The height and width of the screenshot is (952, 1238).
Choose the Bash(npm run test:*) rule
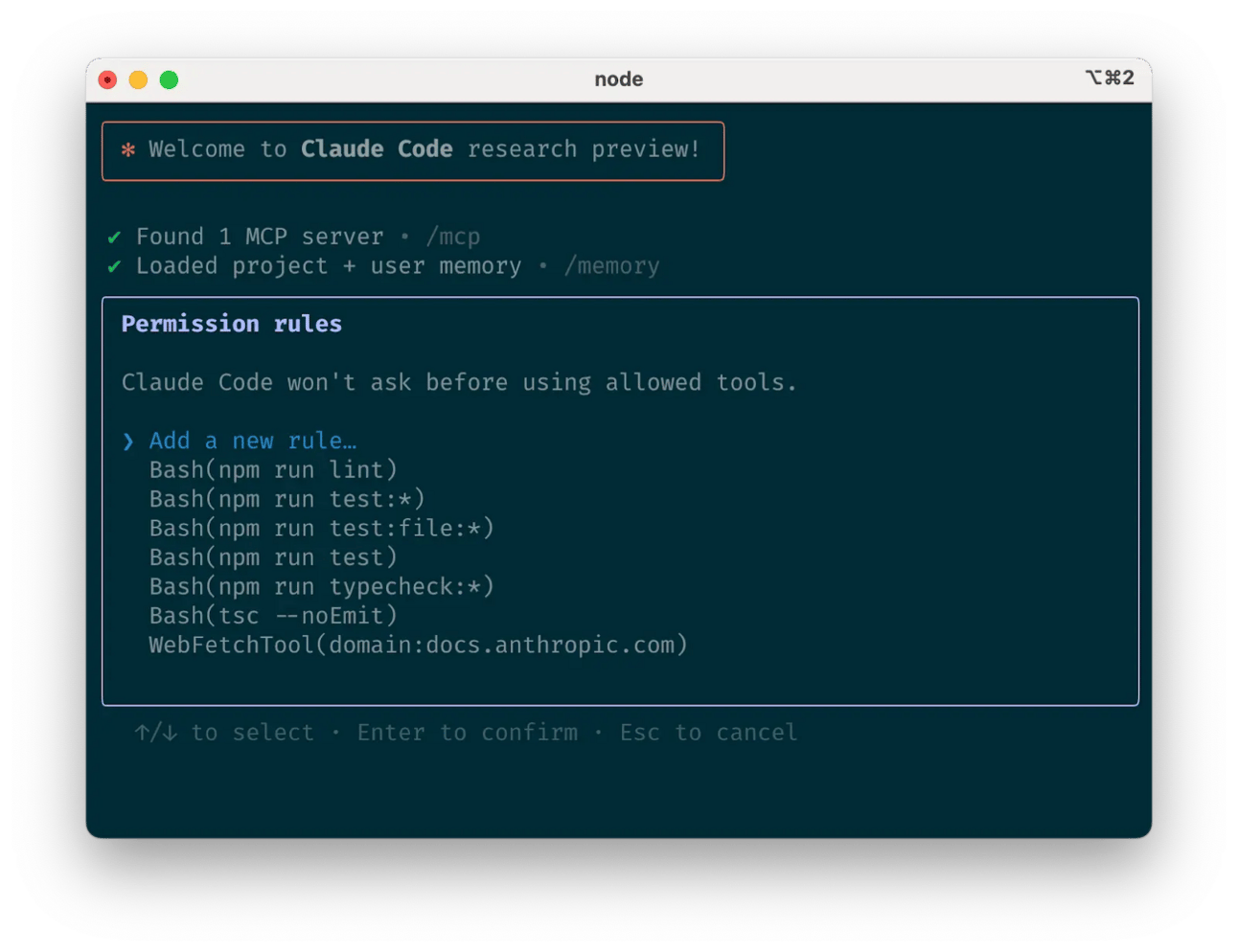(287, 499)
